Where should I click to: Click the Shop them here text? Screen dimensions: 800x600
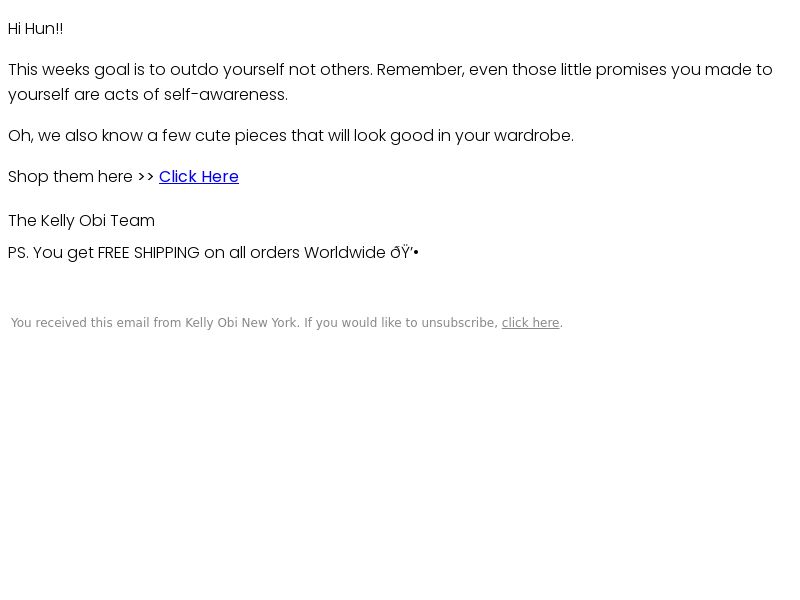70,177
